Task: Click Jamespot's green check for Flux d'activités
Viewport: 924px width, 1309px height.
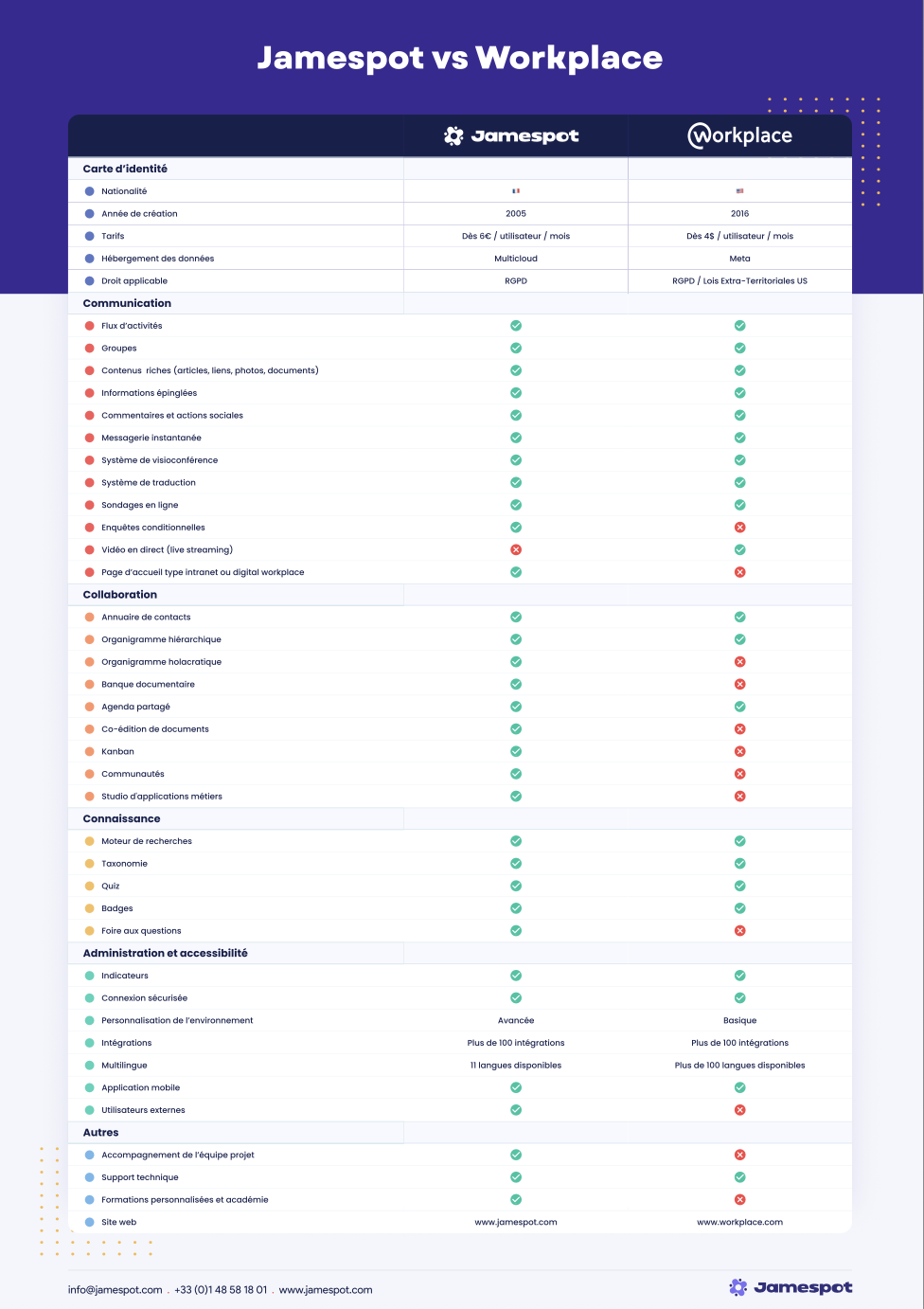Action: 516,326
